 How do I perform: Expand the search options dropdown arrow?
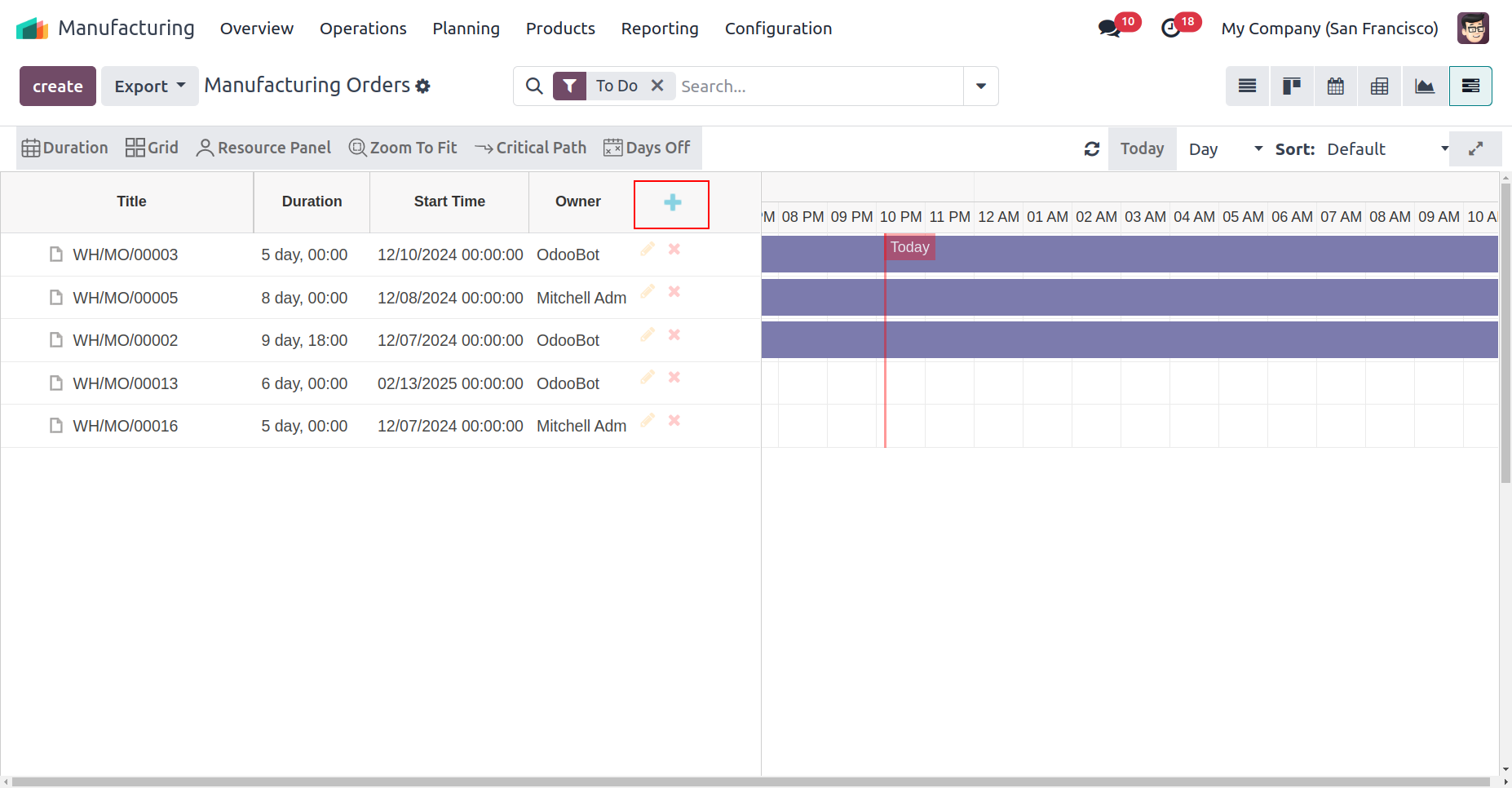(x=980, y=86)
